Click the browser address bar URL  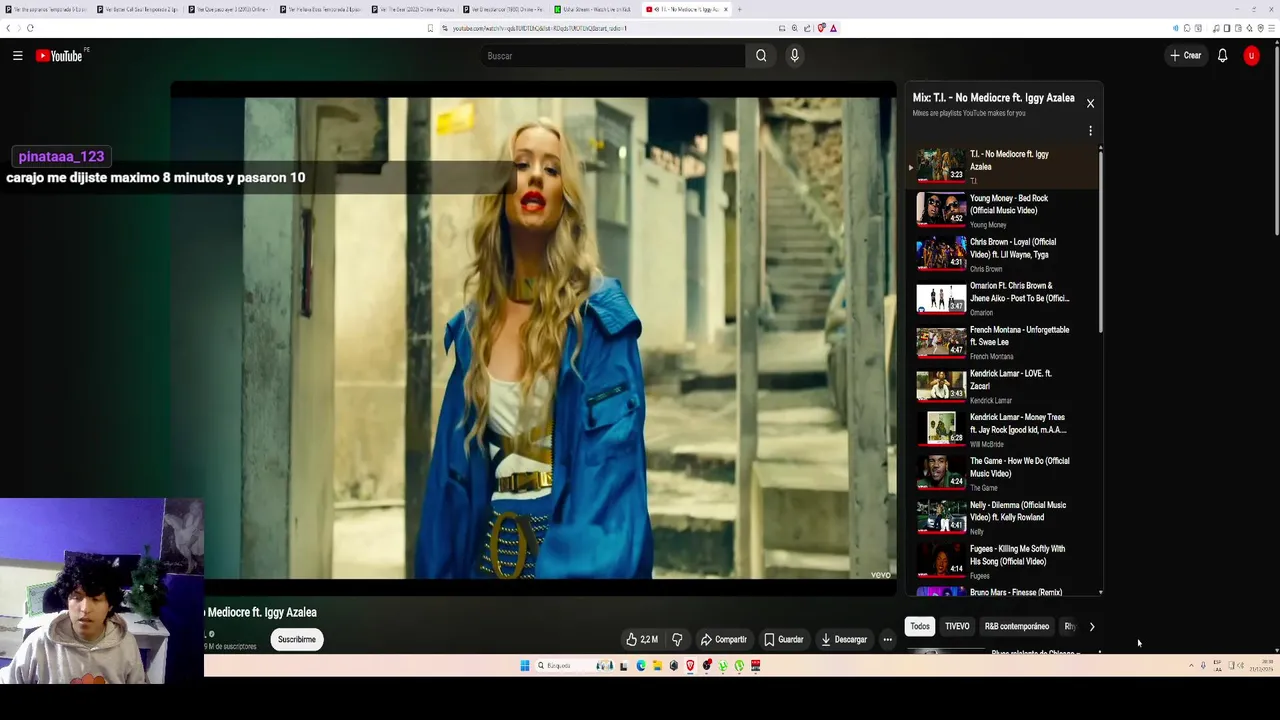click(x=539, y=28)
